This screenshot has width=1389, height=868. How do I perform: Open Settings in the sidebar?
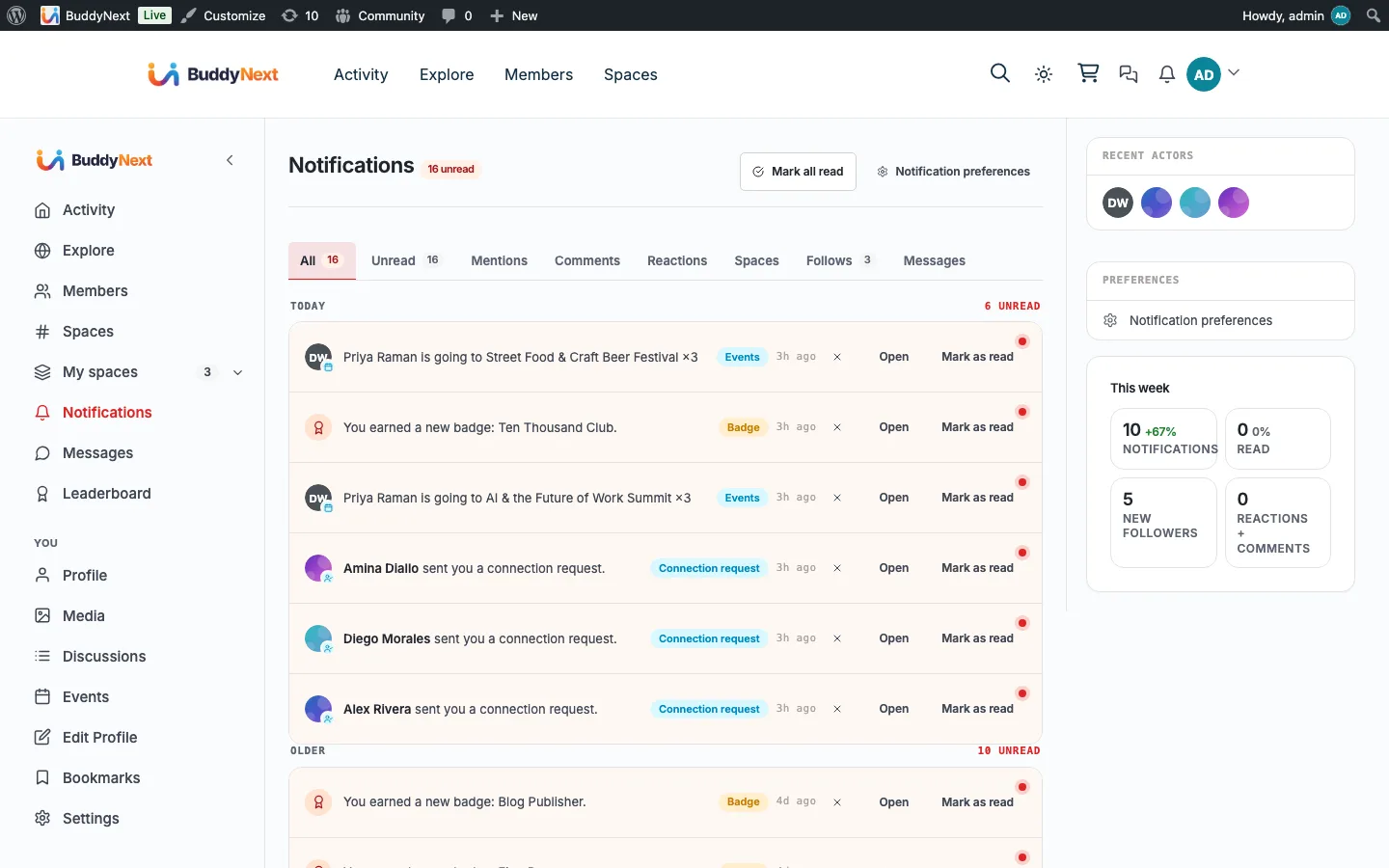click(91, 819)
